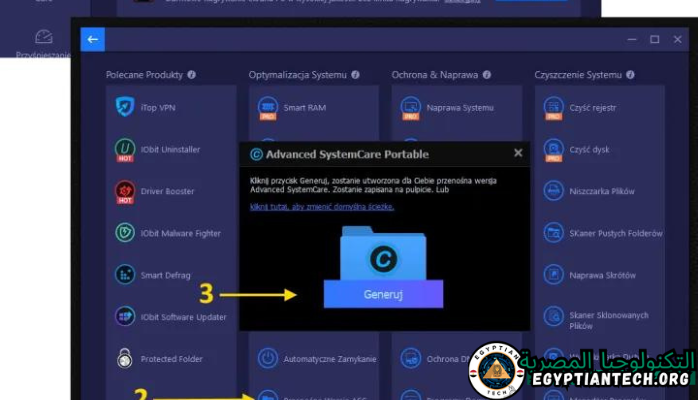Click link to change default path
698x400 pixels.
(x=322, y=207)
